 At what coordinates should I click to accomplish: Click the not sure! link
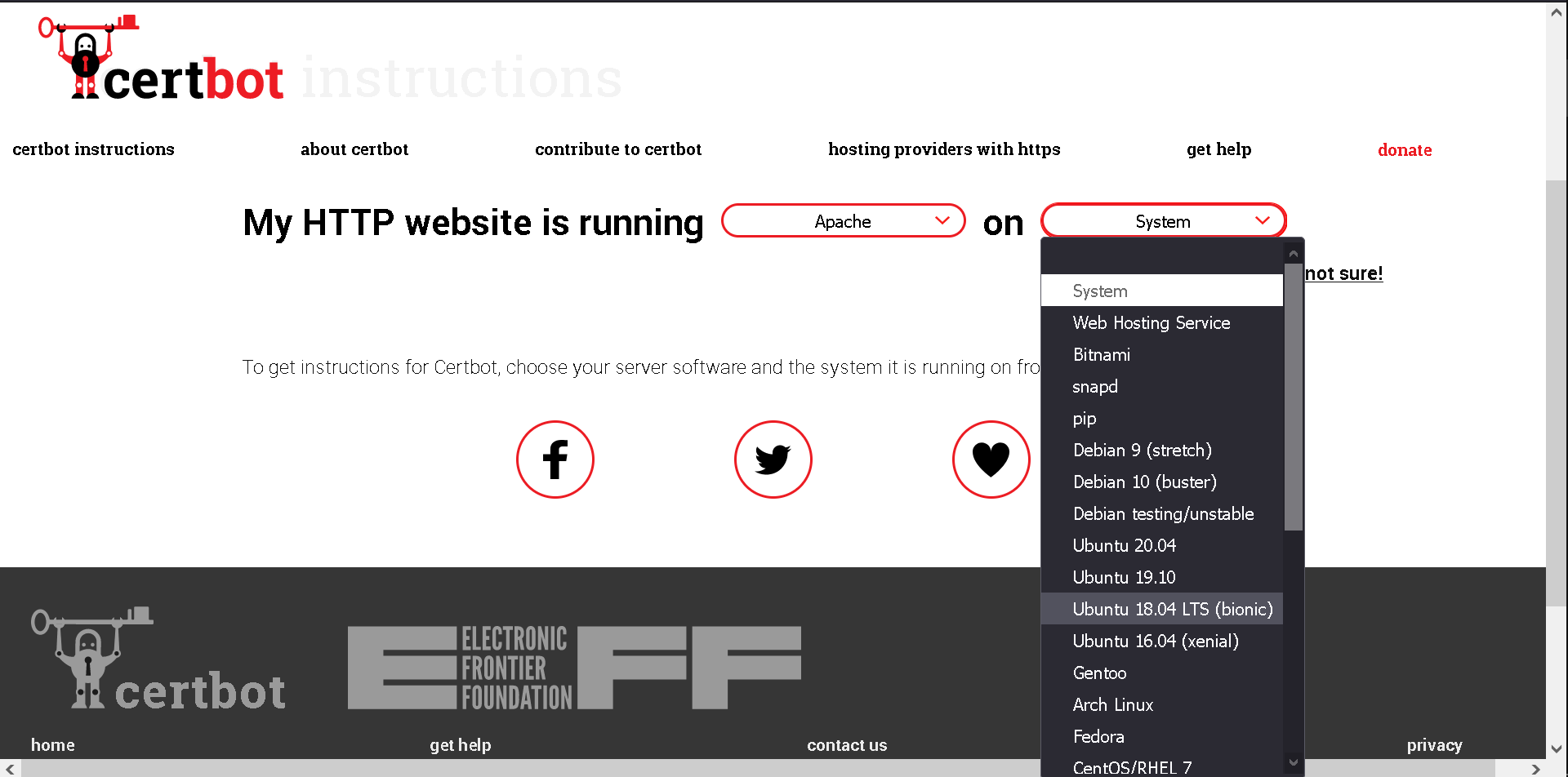(x=1344, y=273)
